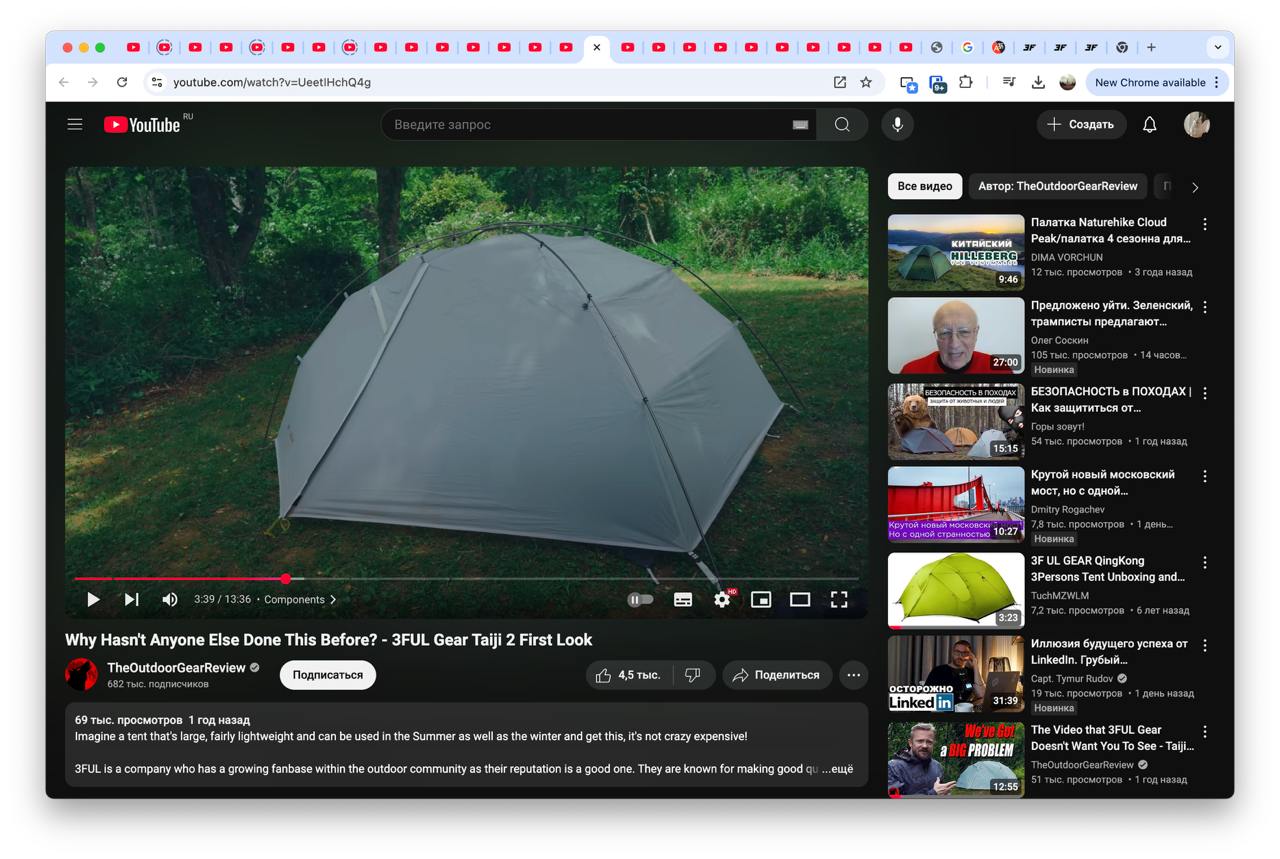Open the notifications bell

1150,125
